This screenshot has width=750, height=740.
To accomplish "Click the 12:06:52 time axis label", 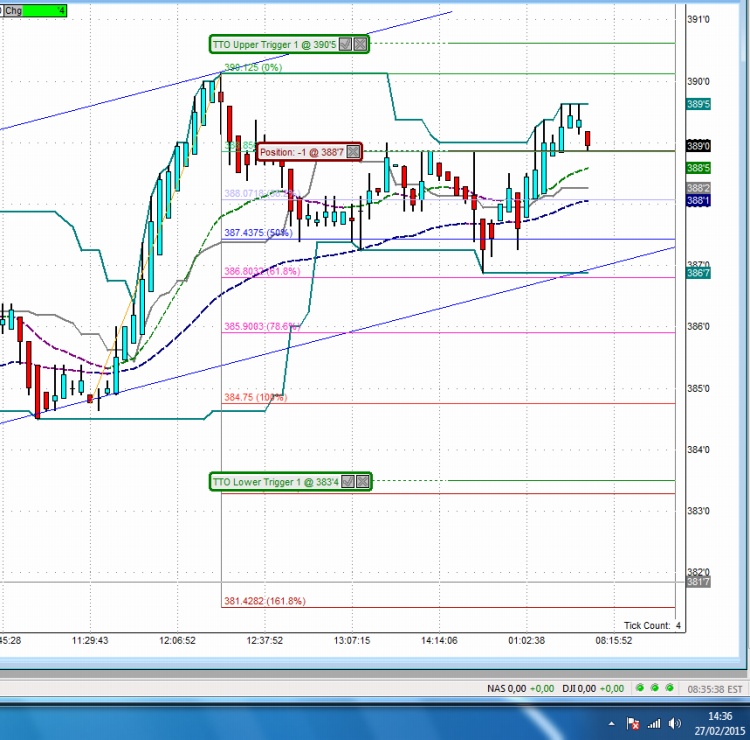I will tap(177, 640).
